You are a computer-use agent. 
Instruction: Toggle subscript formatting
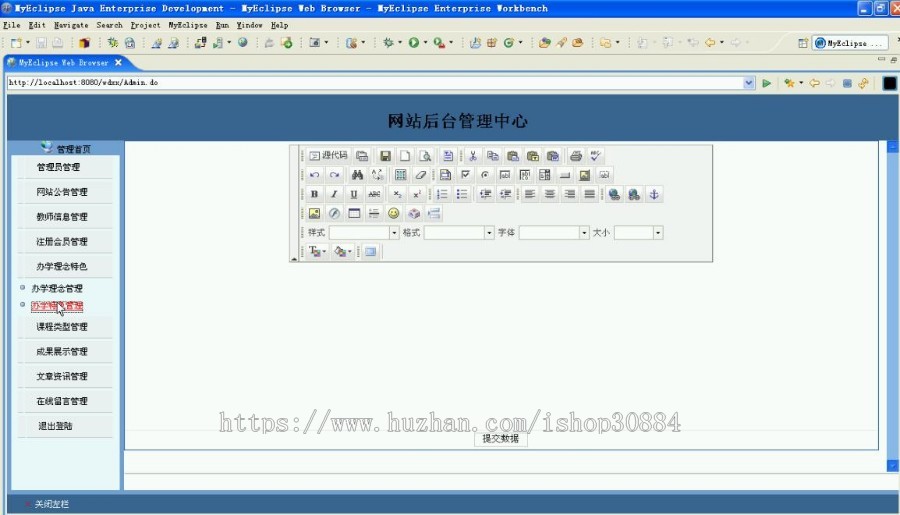click(x=397, y=194)
